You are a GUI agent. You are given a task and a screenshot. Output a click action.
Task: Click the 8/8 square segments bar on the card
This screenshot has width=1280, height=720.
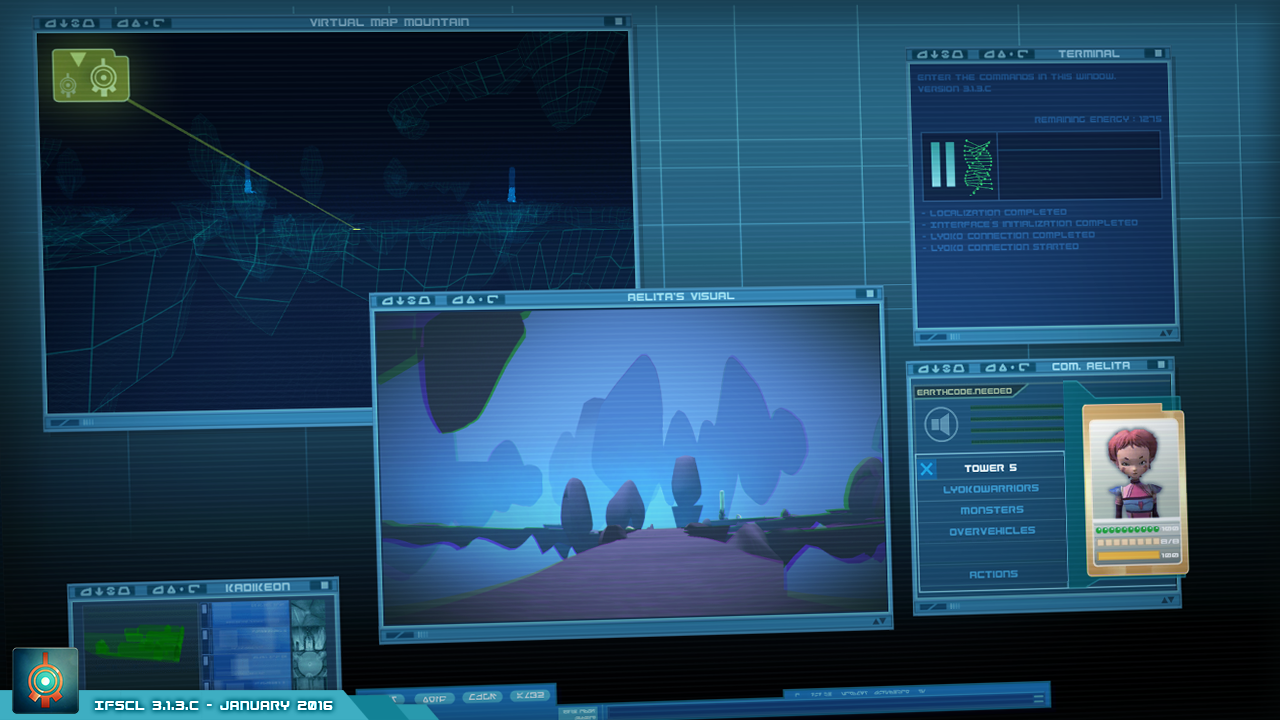[x=1127, y=541]
